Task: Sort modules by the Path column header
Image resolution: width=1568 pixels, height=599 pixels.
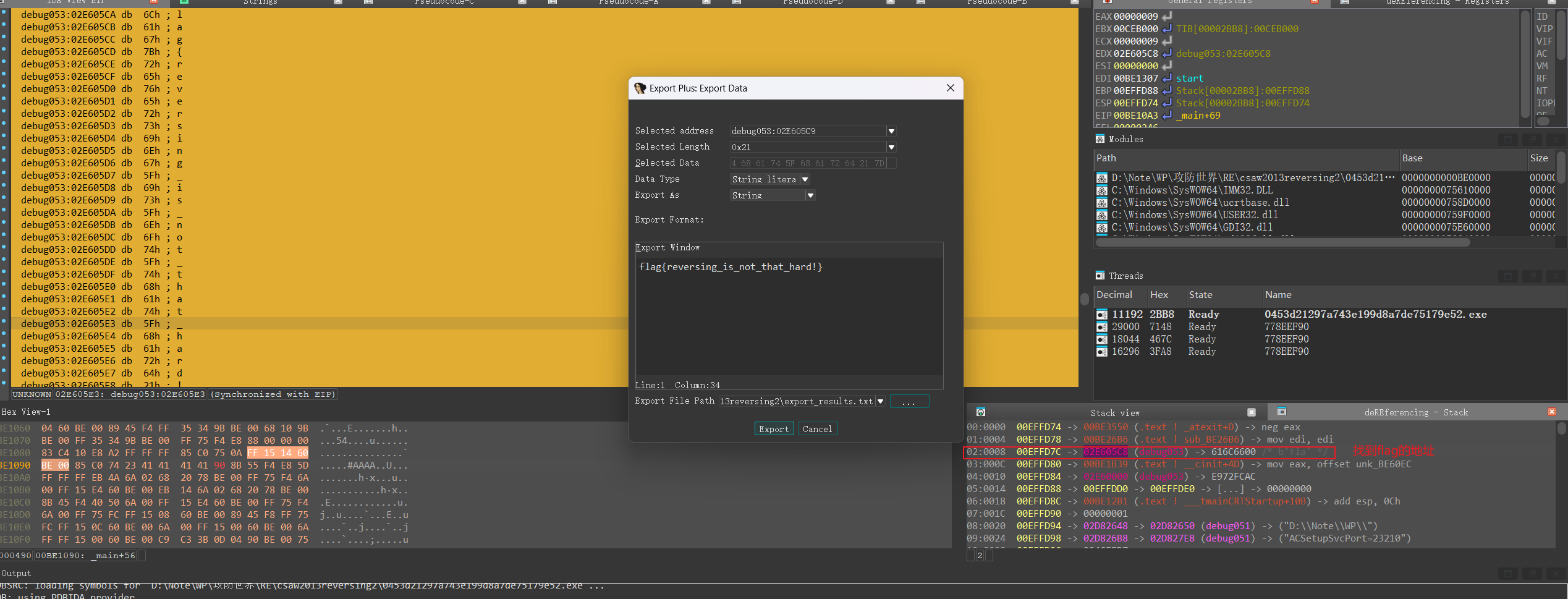Action: [x=1246, y=158]
